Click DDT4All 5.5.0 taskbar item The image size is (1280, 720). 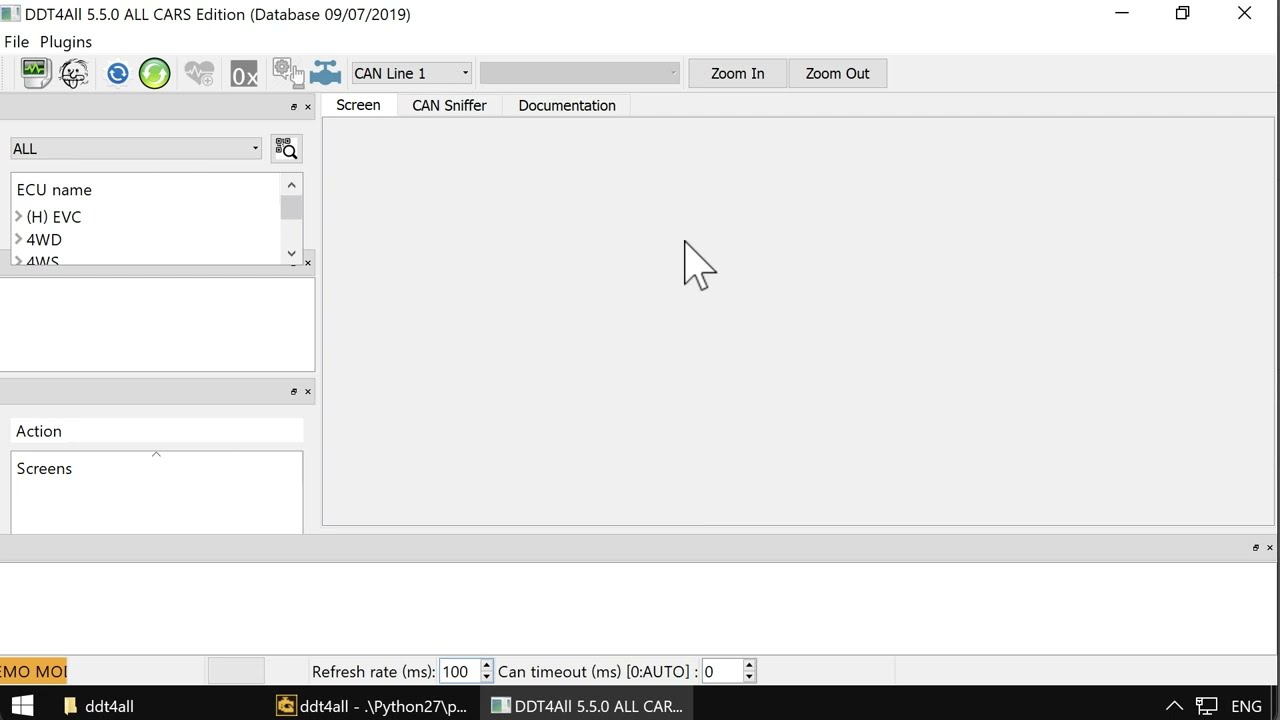click(x=587, y=706)
